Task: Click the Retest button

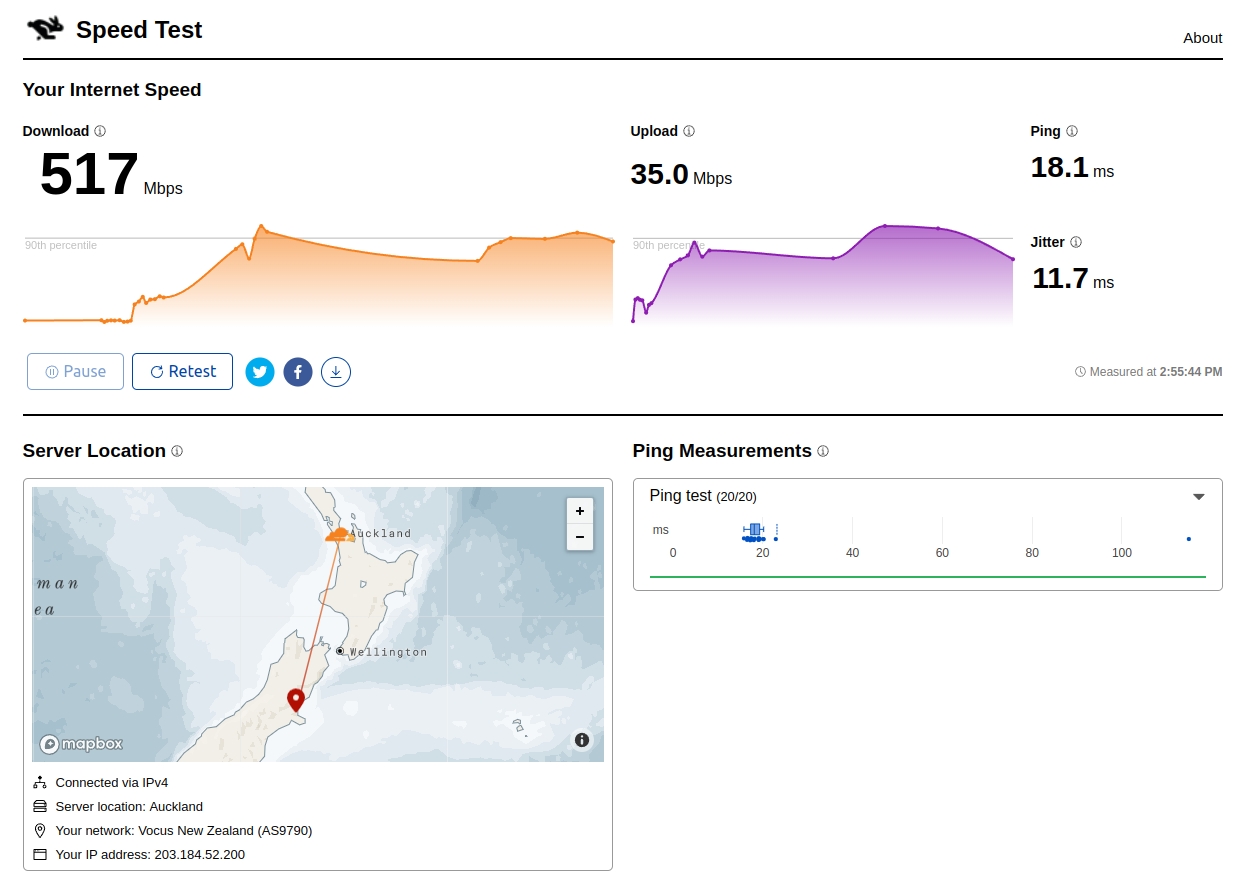Action: click(182, 372)
